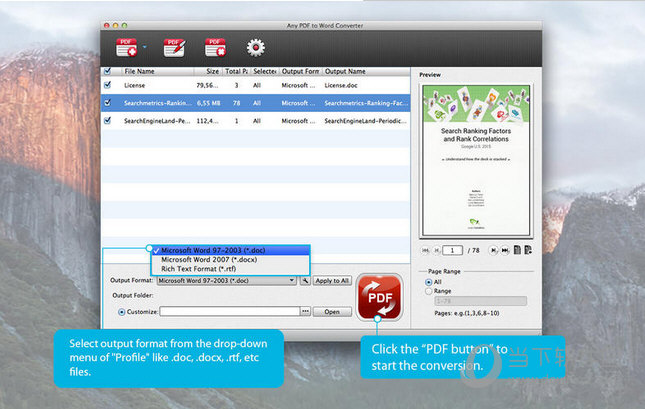Select the Customize output folder radio
Image resolution: width=645 pixels, height=409 pixels.
coord(121,312)
